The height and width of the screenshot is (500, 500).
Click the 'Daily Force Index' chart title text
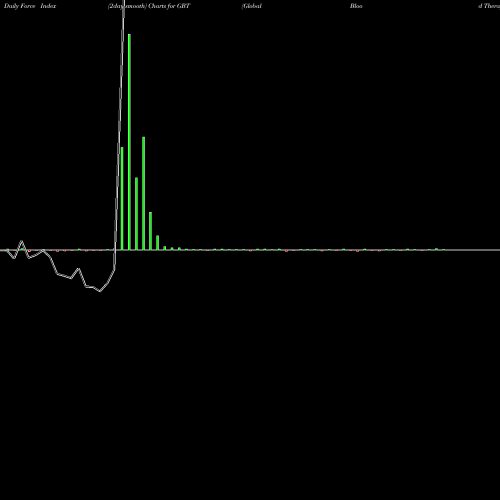pyautogui.click(x=30, y=6)
